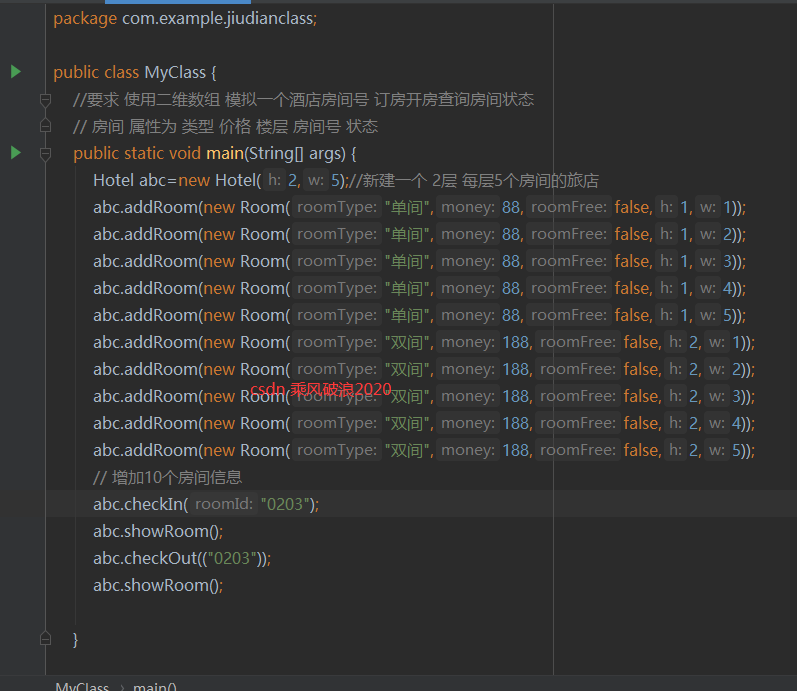
Task: Select main() in the breadcrumb bar
Action: [x=155, y=686]
